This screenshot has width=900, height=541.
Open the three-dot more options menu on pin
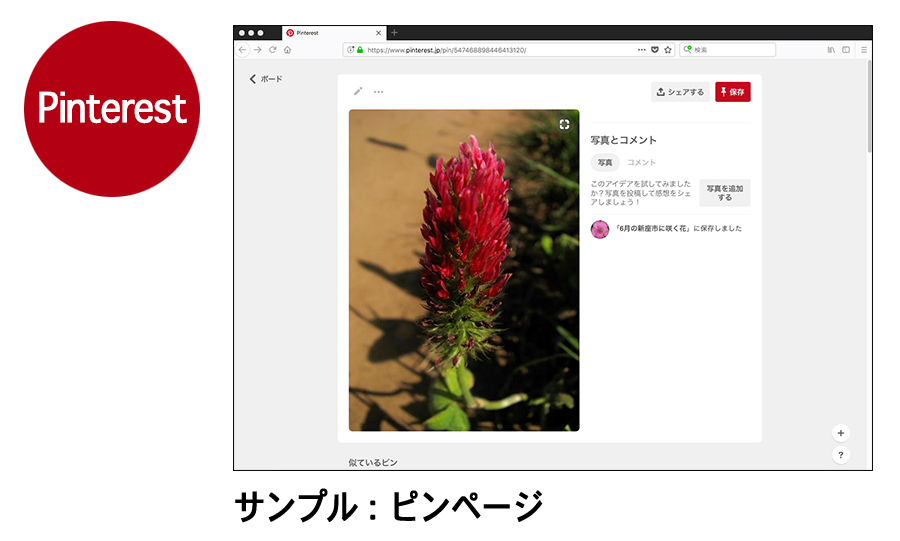[x=379, y=92]
